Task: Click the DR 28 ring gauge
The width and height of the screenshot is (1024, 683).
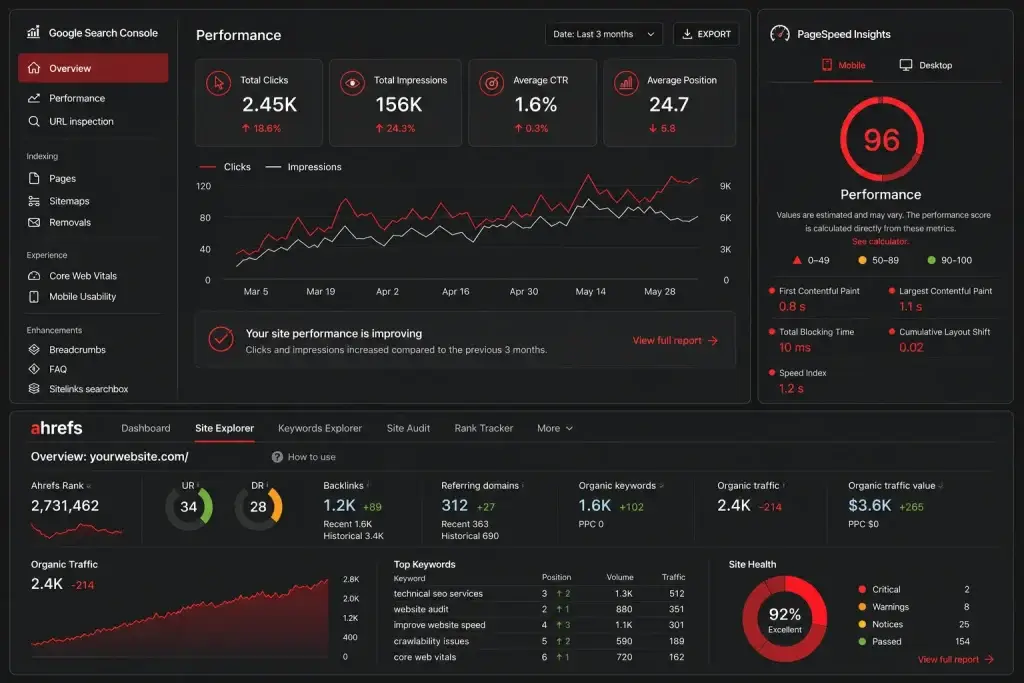Action: 258,507
